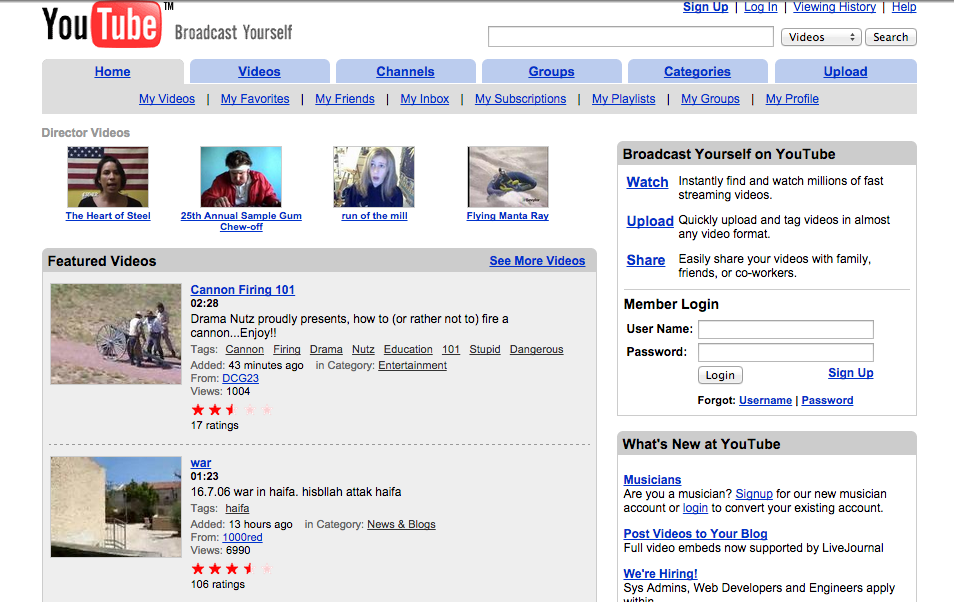This screenshot has height=602, width=954.
Task: Open News & Blogs category link
Action: (401, 524)
